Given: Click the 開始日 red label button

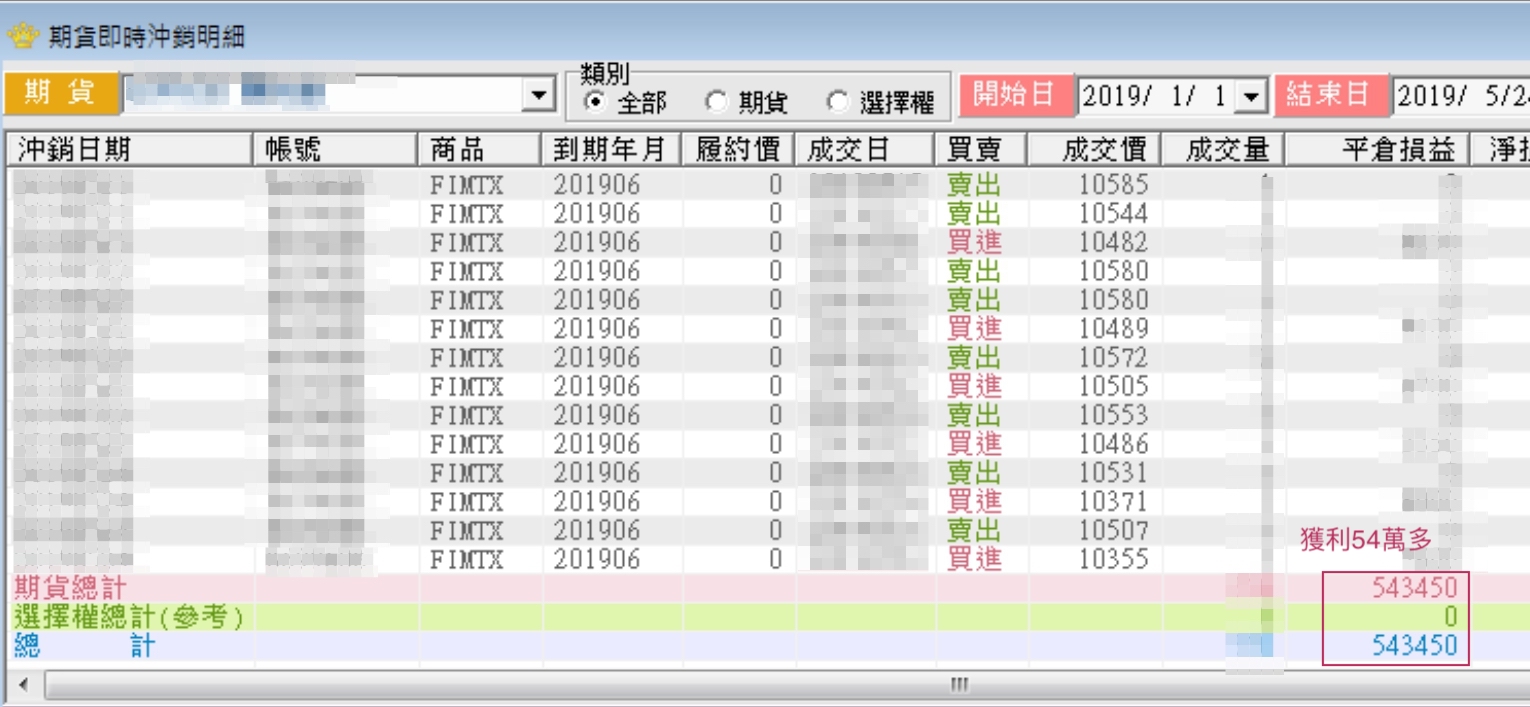Looking at the screenshot, I should point(1014,95).
